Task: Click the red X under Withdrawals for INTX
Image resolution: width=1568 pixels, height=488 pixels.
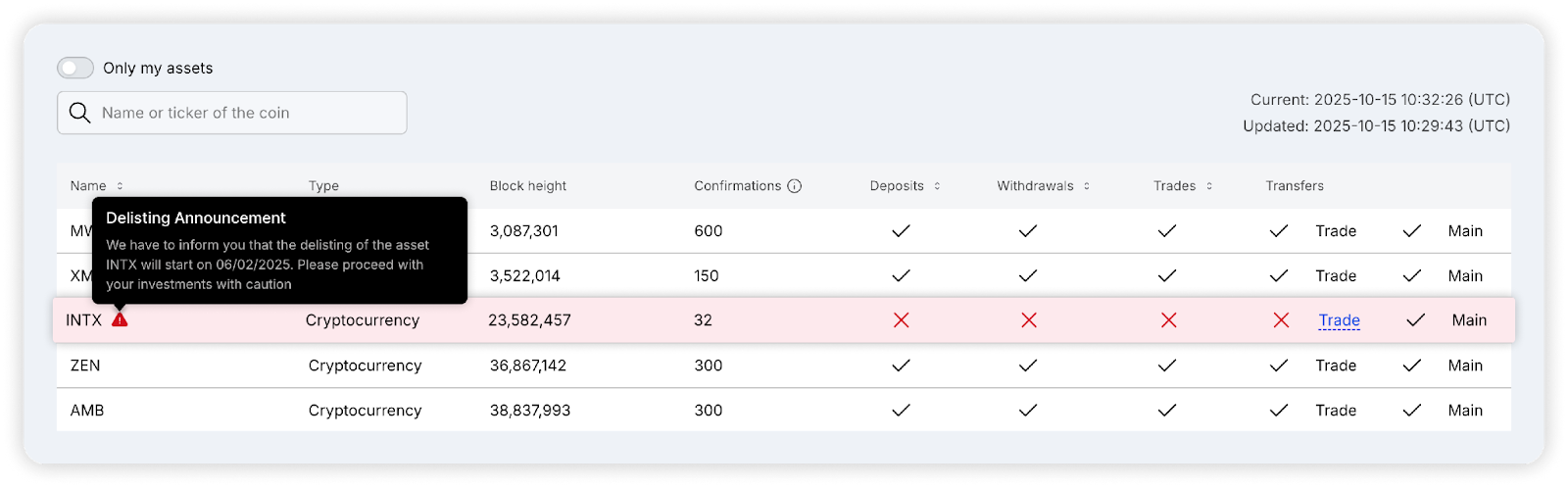Action: tap(1028, 320)
